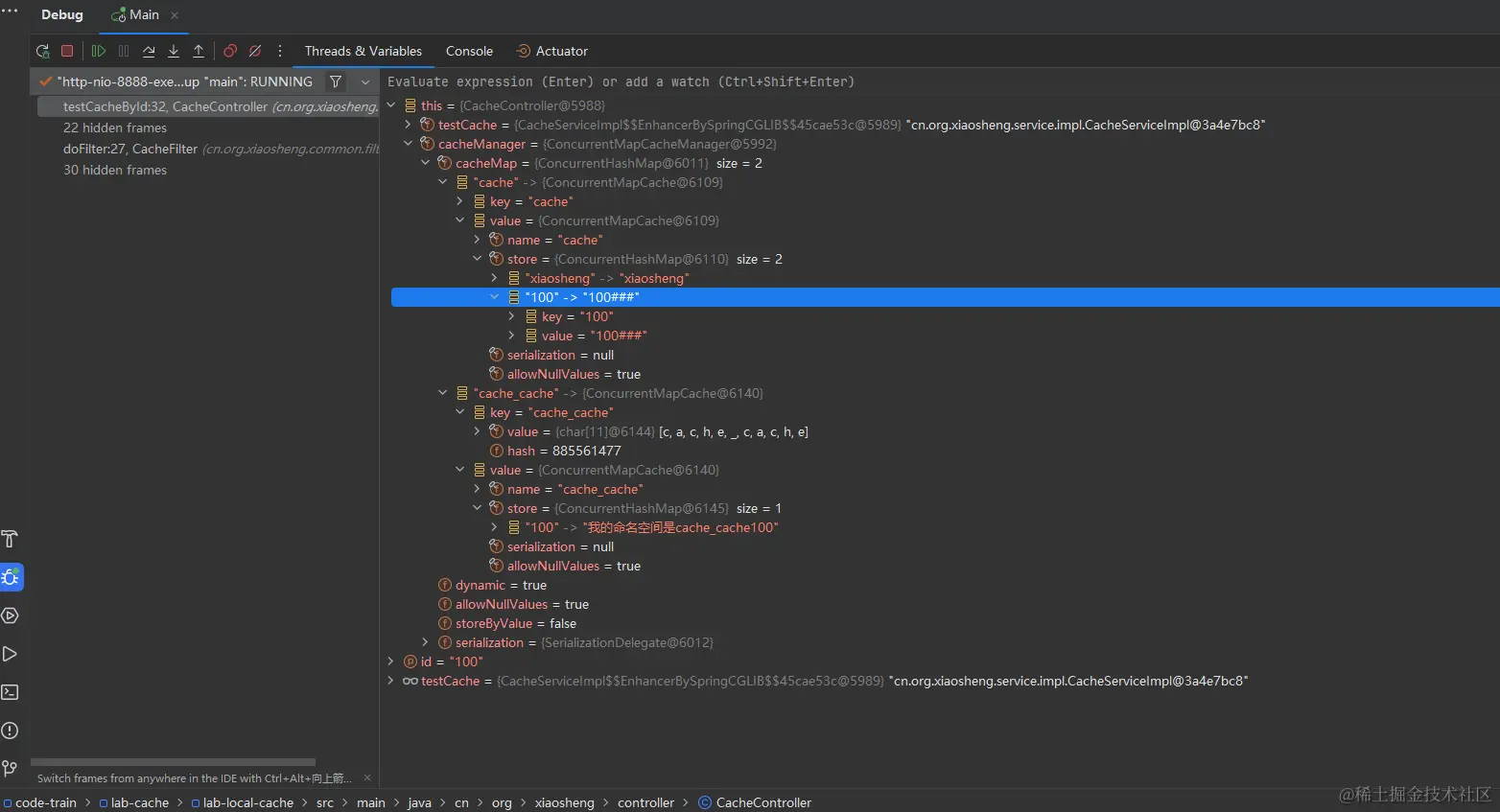
Task: Expand testCache under 'this'
Action: click(x=409, y=125)
